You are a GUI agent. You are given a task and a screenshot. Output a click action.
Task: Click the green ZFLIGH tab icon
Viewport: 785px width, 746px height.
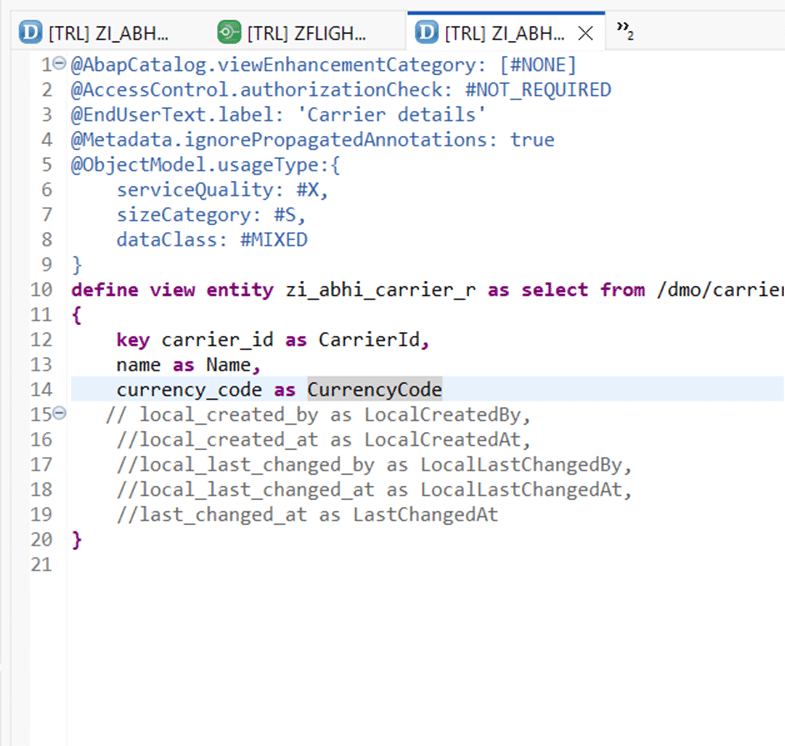coord(230,33)
